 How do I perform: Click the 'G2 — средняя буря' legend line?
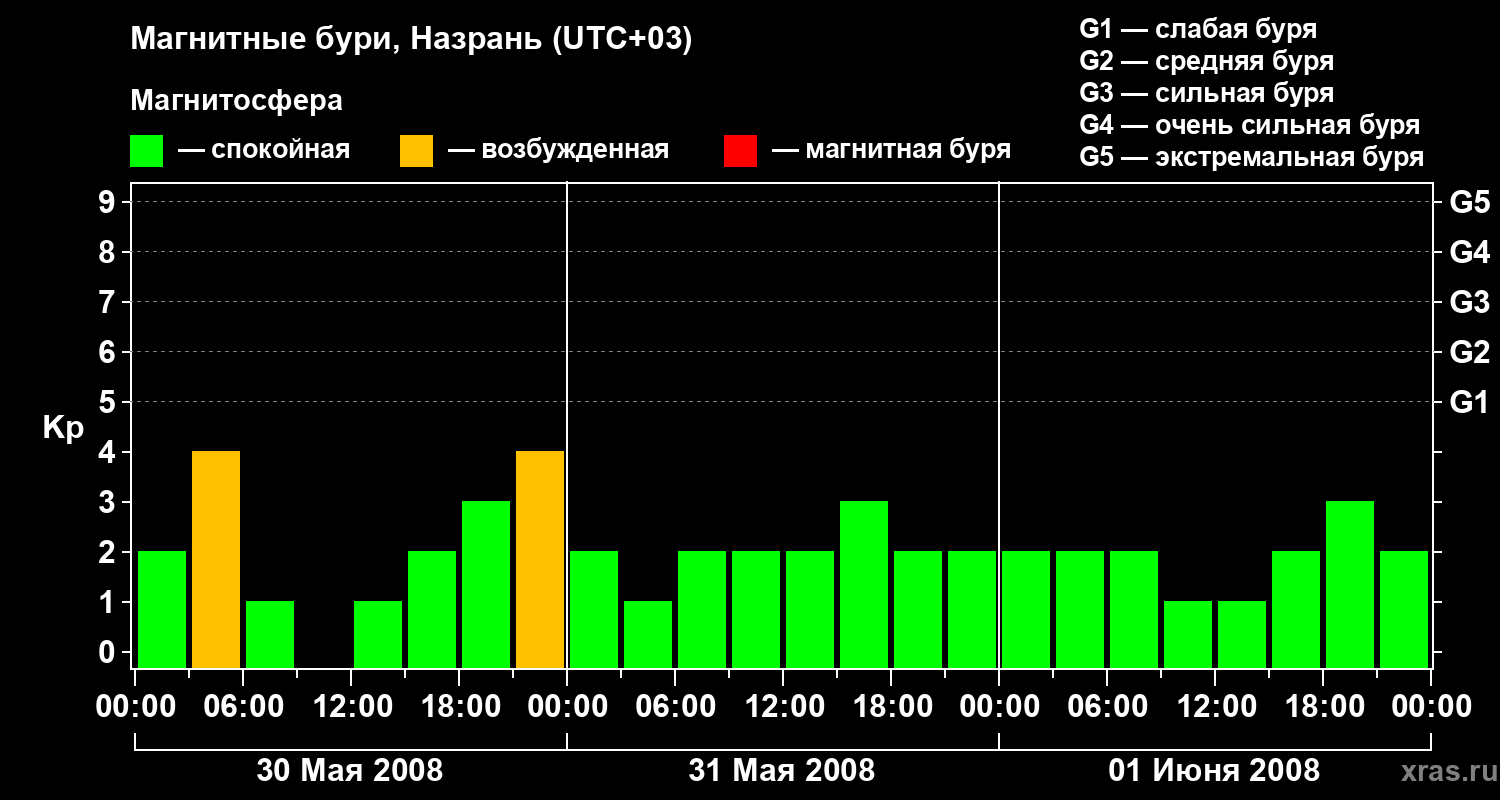(1206, 61)
